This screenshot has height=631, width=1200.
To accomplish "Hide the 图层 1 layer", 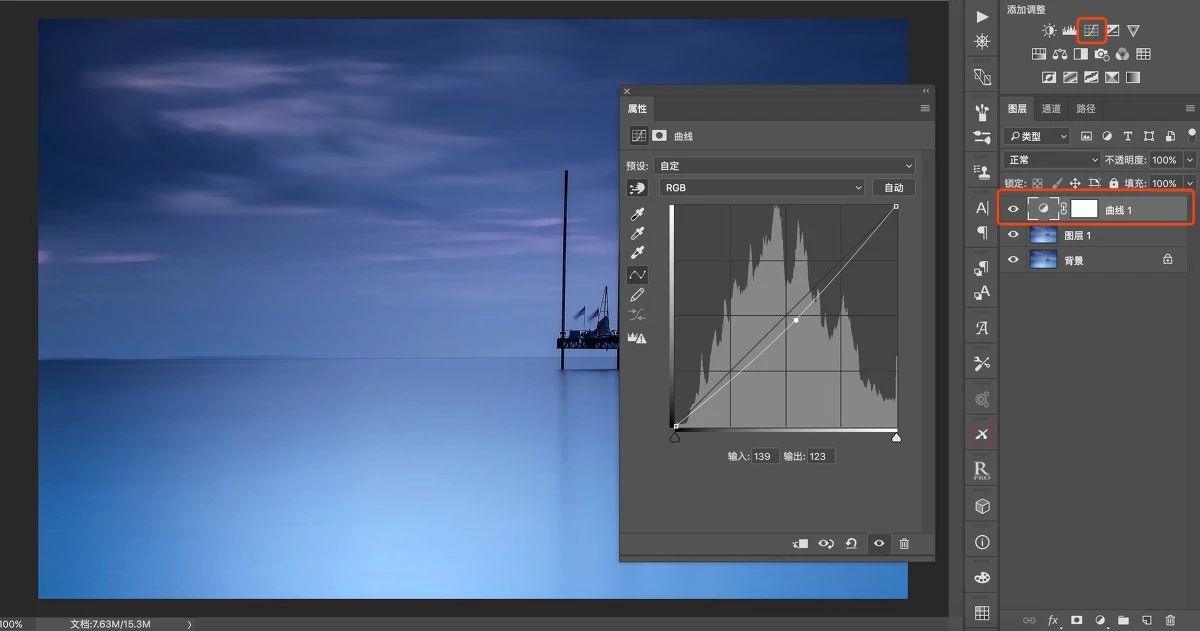I will tap(1013, 235).
